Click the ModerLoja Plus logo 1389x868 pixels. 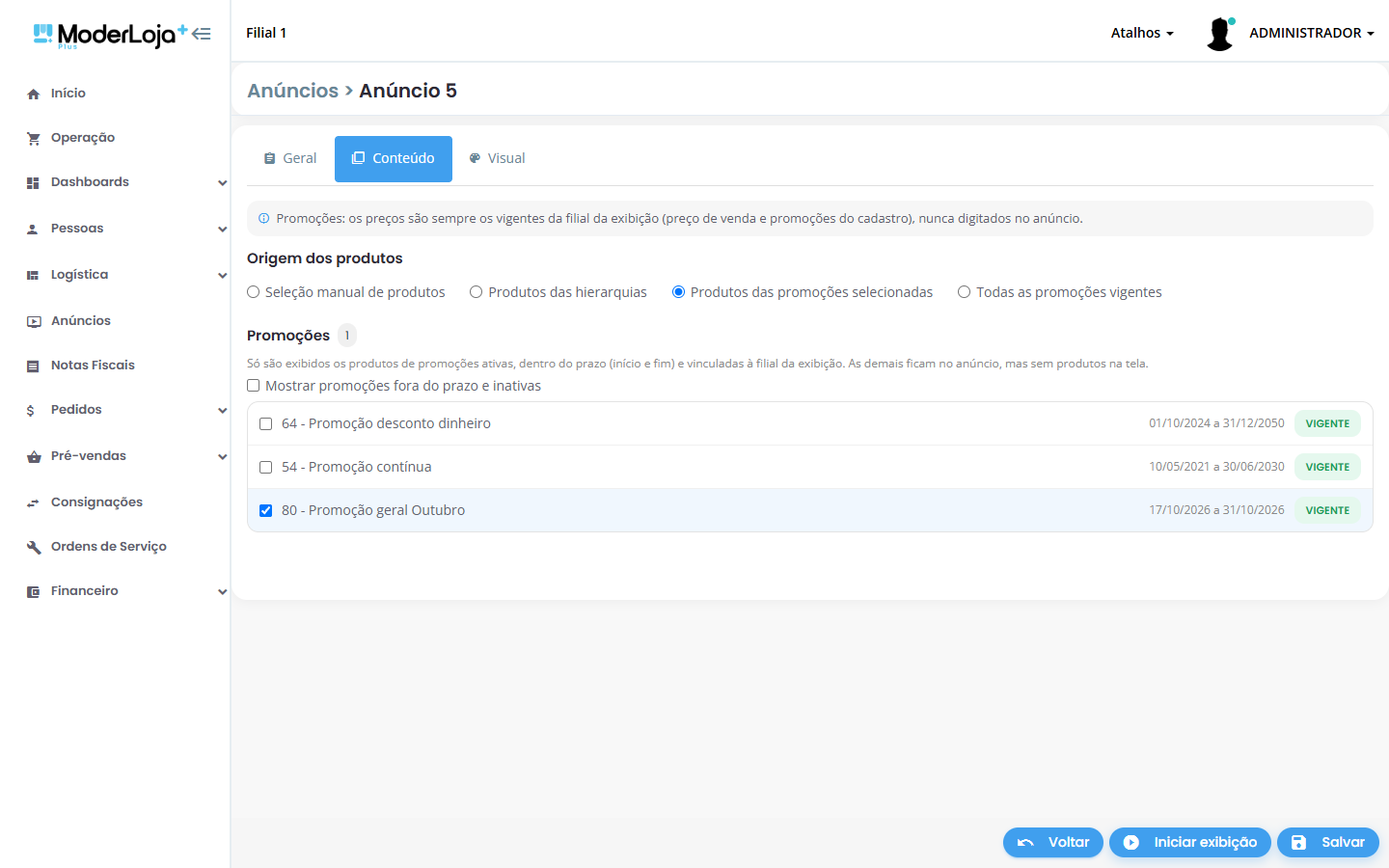(x=110, y=36)
